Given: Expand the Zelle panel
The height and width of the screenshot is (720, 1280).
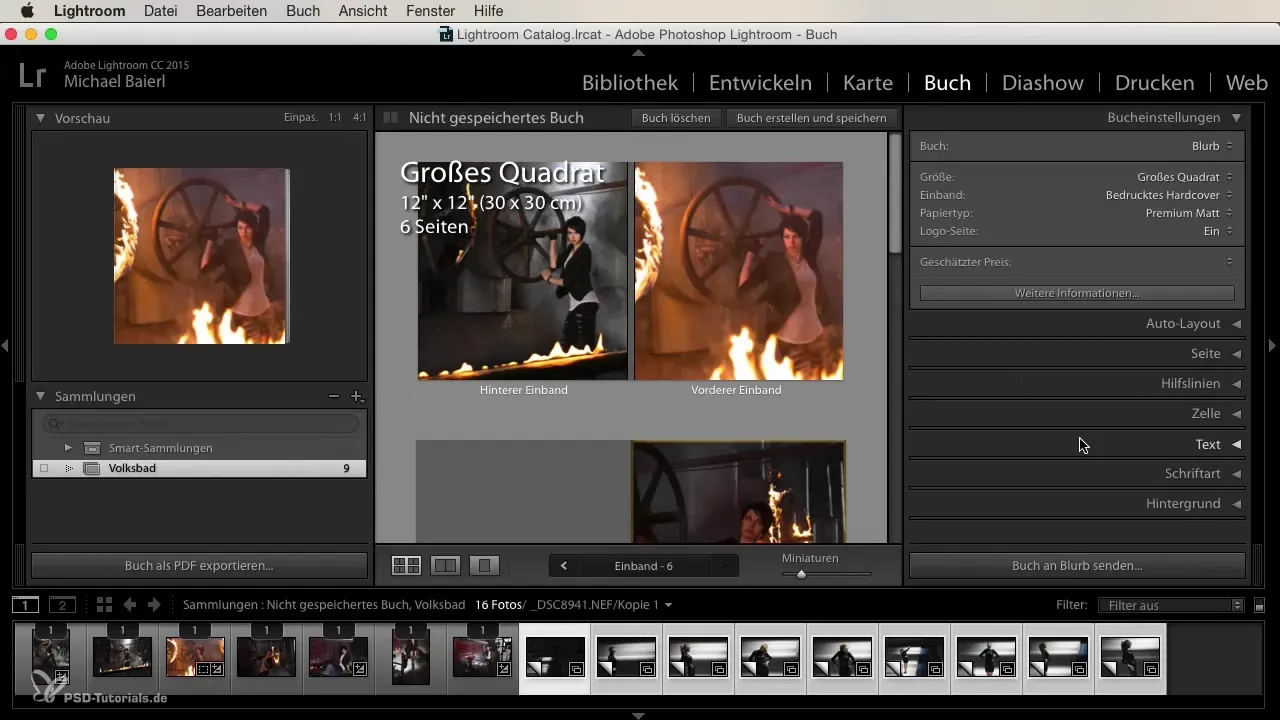Looking at the screenshot, I should pyautogui.click(x=1237, y=414).
